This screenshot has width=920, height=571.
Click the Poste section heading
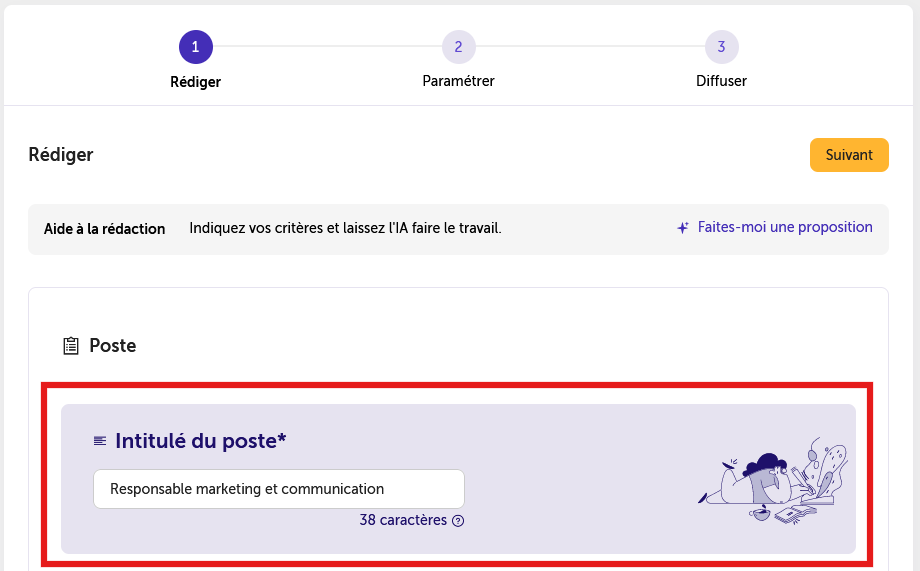(x=113, y=346)
